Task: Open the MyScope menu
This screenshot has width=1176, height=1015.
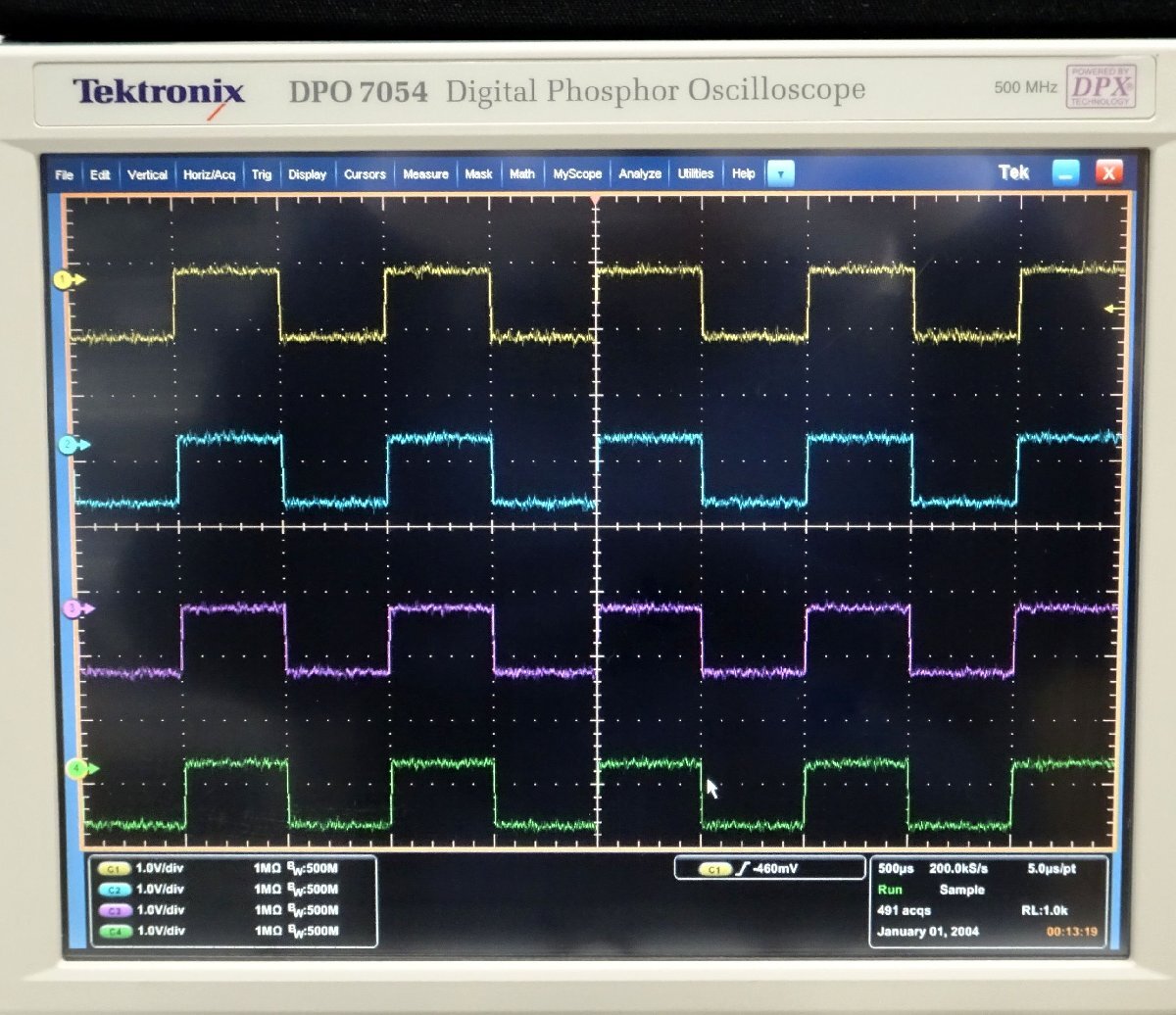Action: coord(577,174)
